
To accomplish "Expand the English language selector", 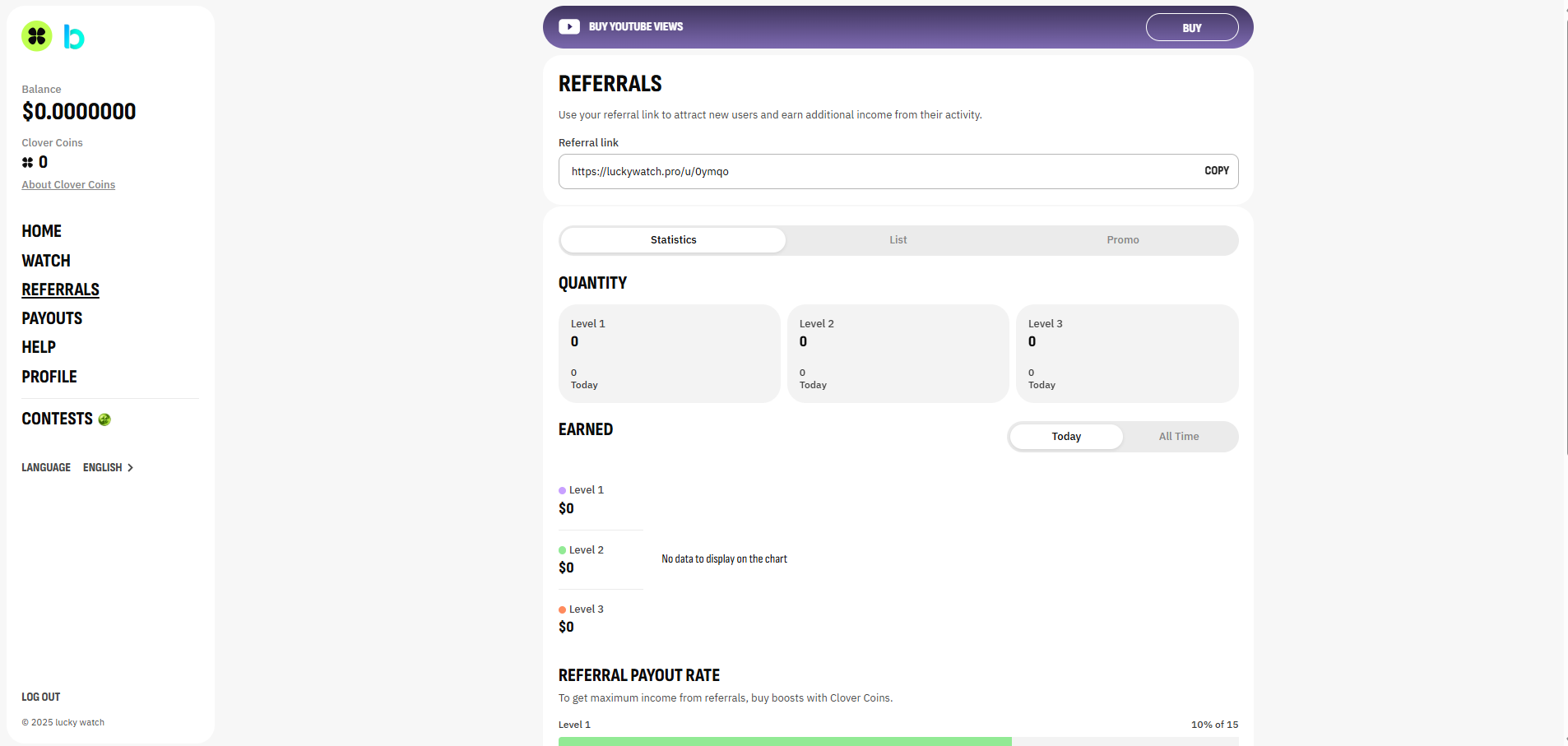I will pyautogui.click(x=108, y=468).
